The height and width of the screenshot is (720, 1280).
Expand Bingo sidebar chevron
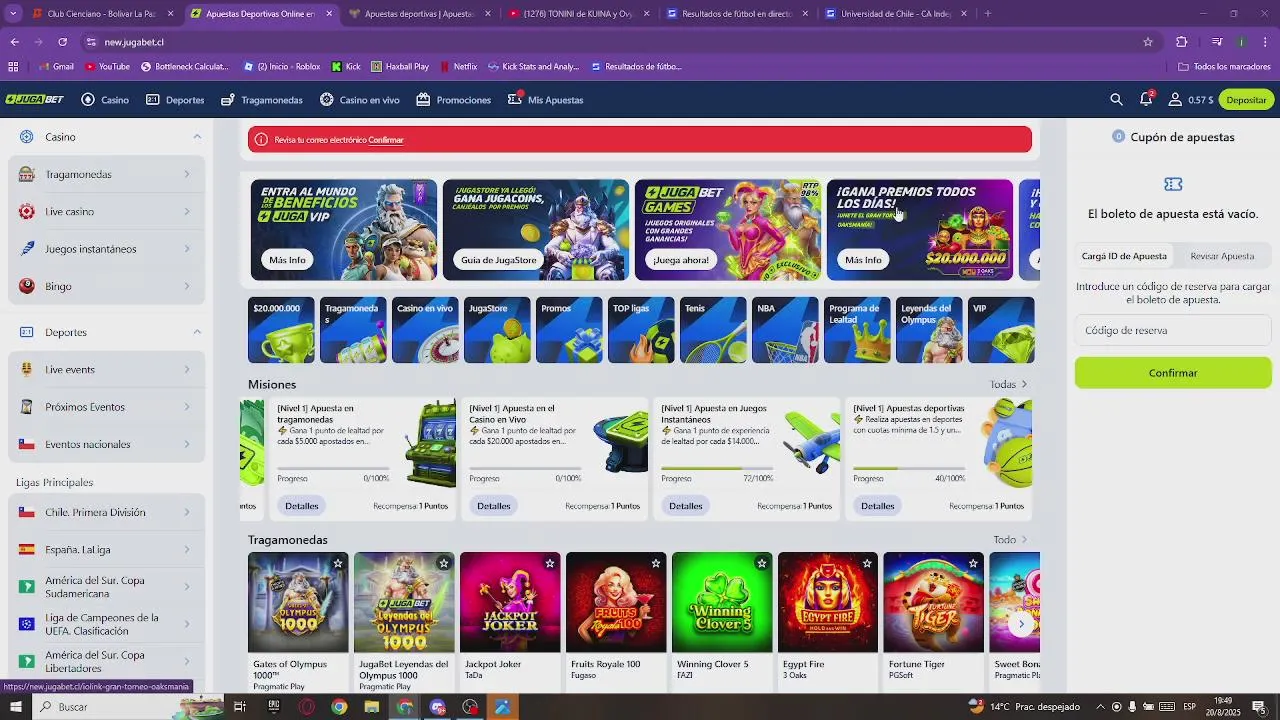point(187,287)
